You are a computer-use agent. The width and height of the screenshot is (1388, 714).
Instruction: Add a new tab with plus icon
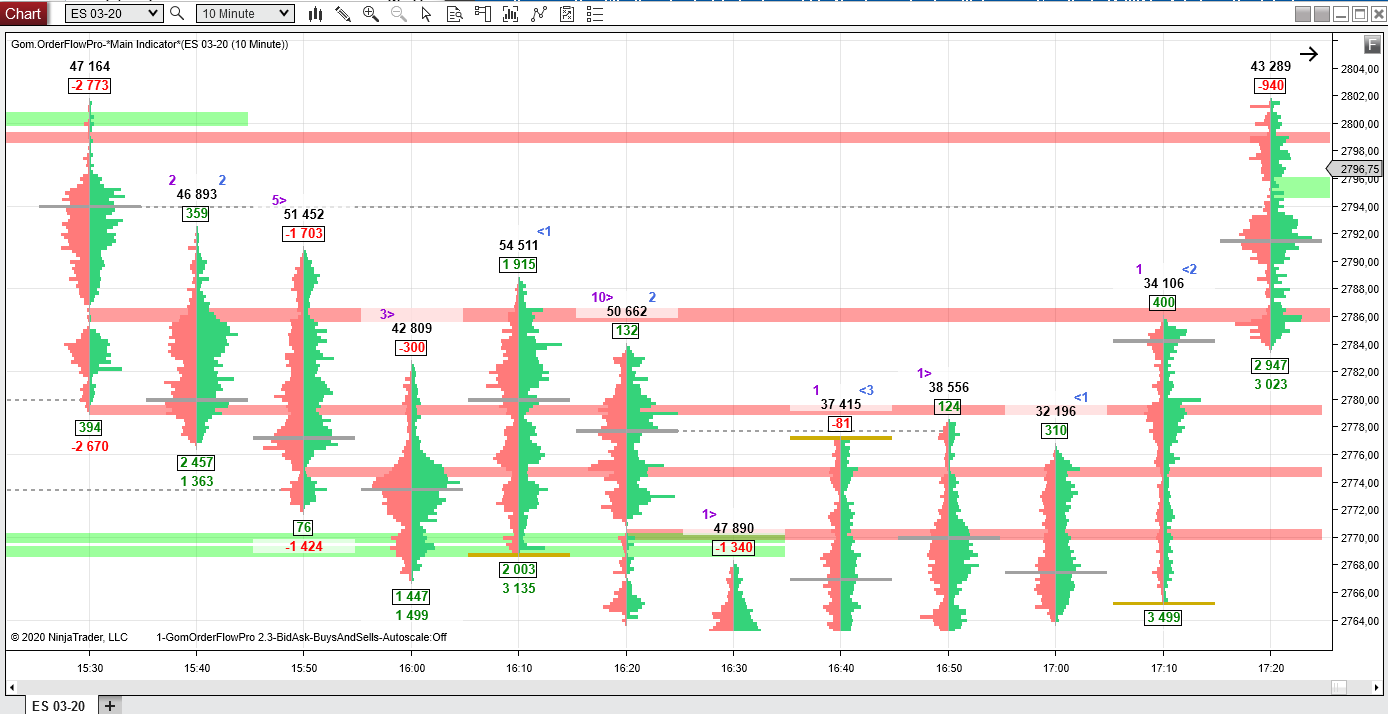pyautogui.click(x=110, y=705)
